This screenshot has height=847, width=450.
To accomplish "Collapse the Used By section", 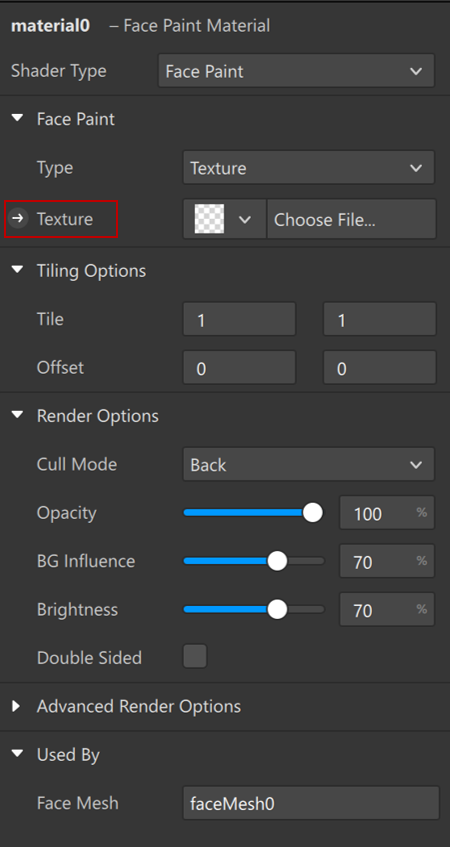I will [x=18, y=753].
